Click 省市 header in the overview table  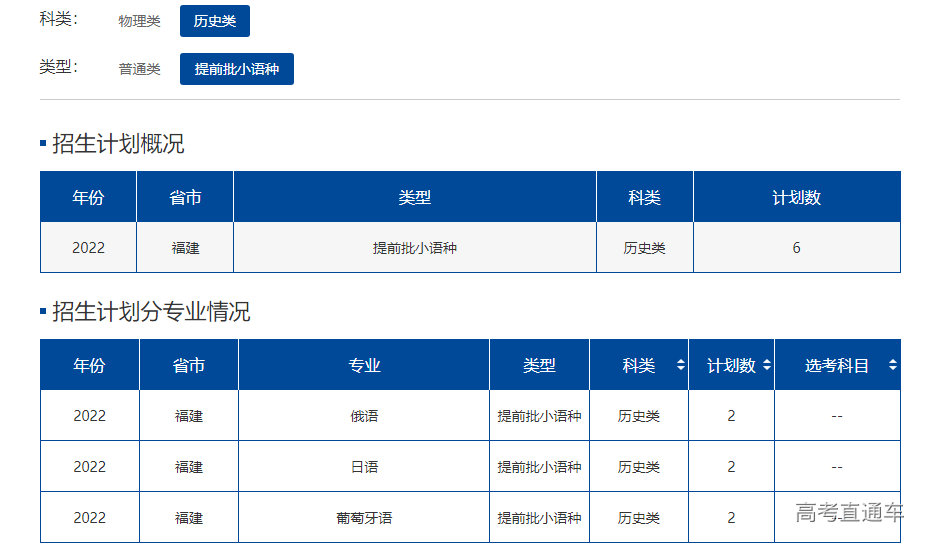pos(185,198)
